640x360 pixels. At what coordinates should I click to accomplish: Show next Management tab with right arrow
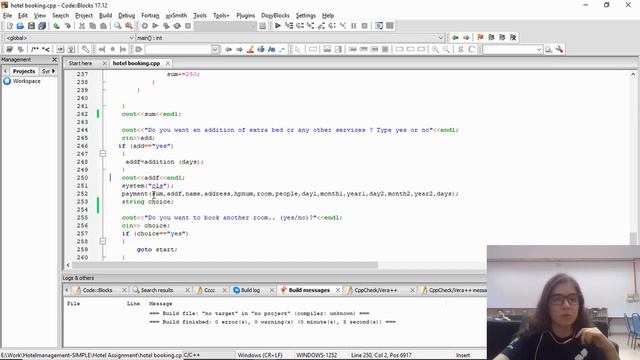[x=53, y=71]
